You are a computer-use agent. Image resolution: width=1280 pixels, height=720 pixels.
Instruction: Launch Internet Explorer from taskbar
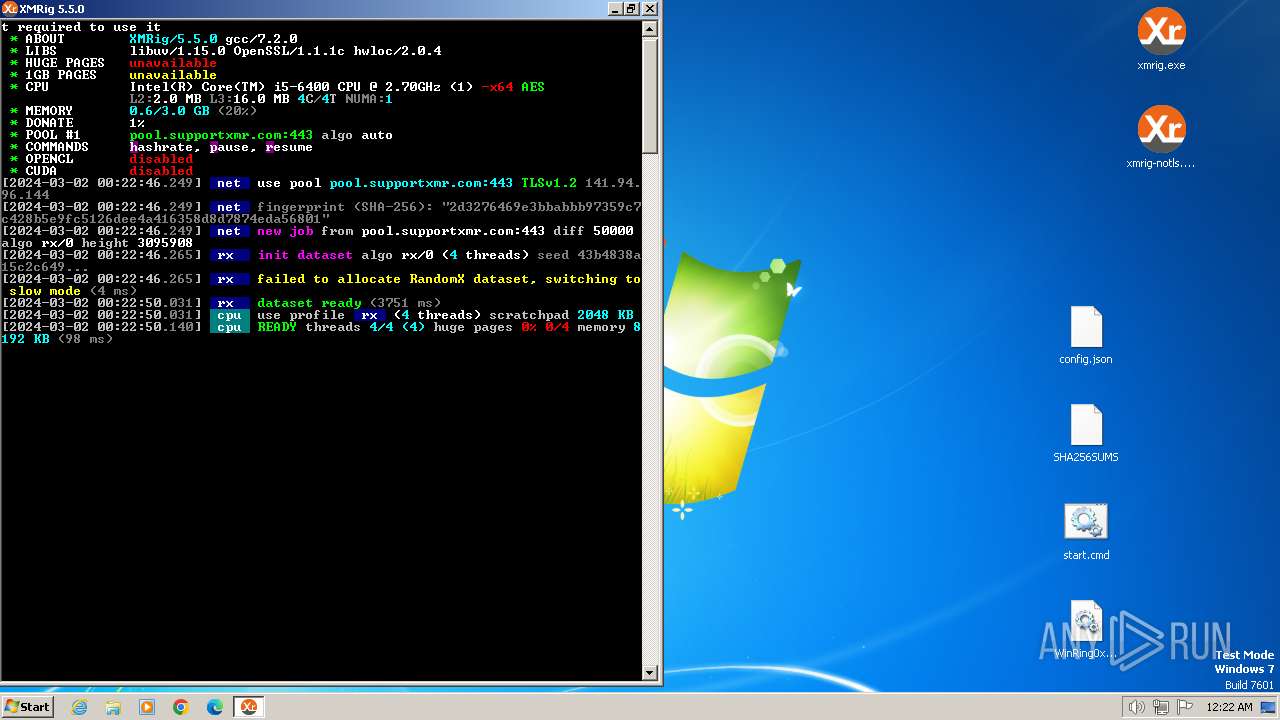(x=80, y=707)
